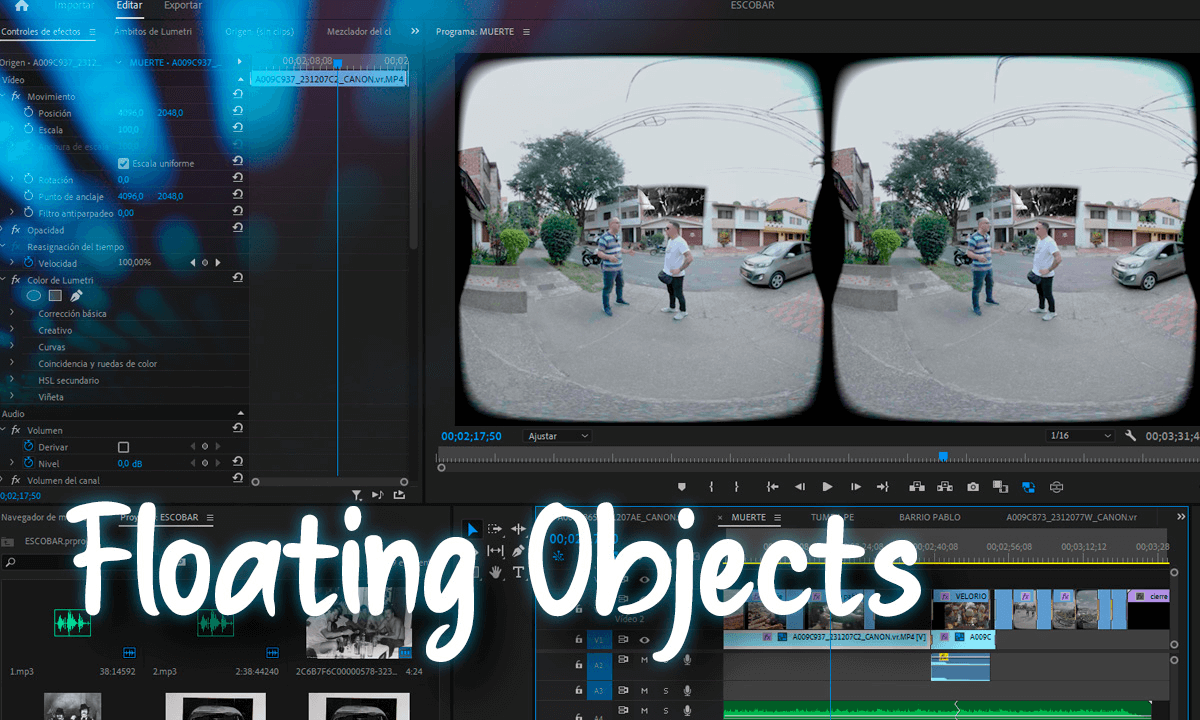Screen dimensions: 1200x720
Task: Click the Nivel 0,0 dB value
Action: (130, 464)
